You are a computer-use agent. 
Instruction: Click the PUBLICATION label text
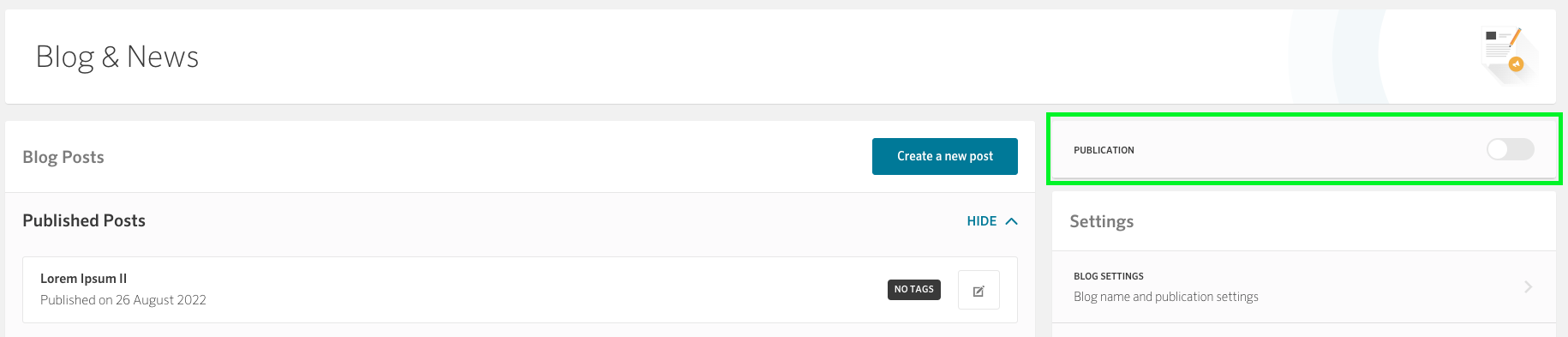click(x=1104, y=150)
